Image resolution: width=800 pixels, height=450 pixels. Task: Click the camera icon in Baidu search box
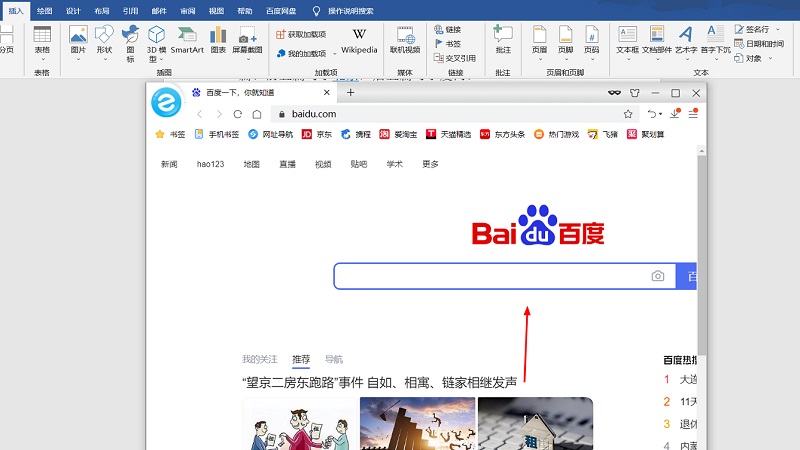click(658, 276)
